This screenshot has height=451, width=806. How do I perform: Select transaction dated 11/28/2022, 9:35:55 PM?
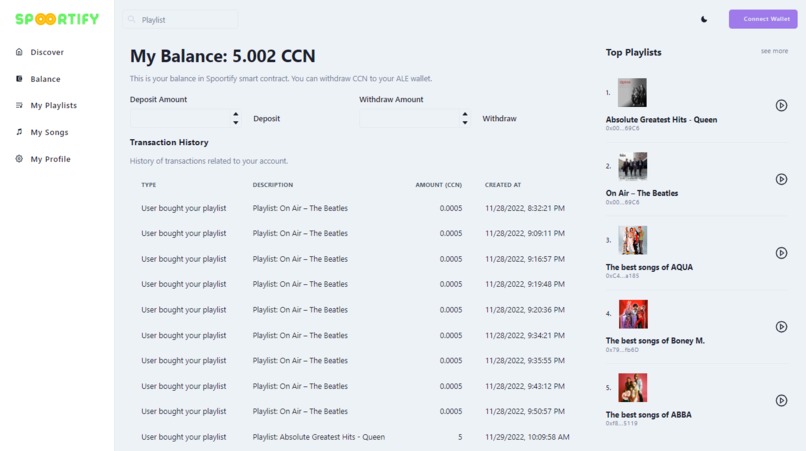point(353,360)
